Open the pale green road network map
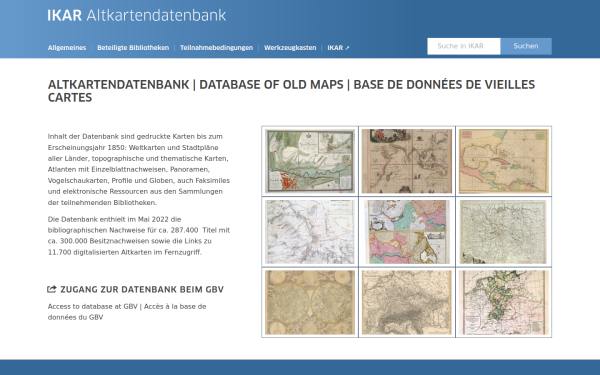Image resolution: width=600 pixels, height=375 pixels. tap(504, 232)
